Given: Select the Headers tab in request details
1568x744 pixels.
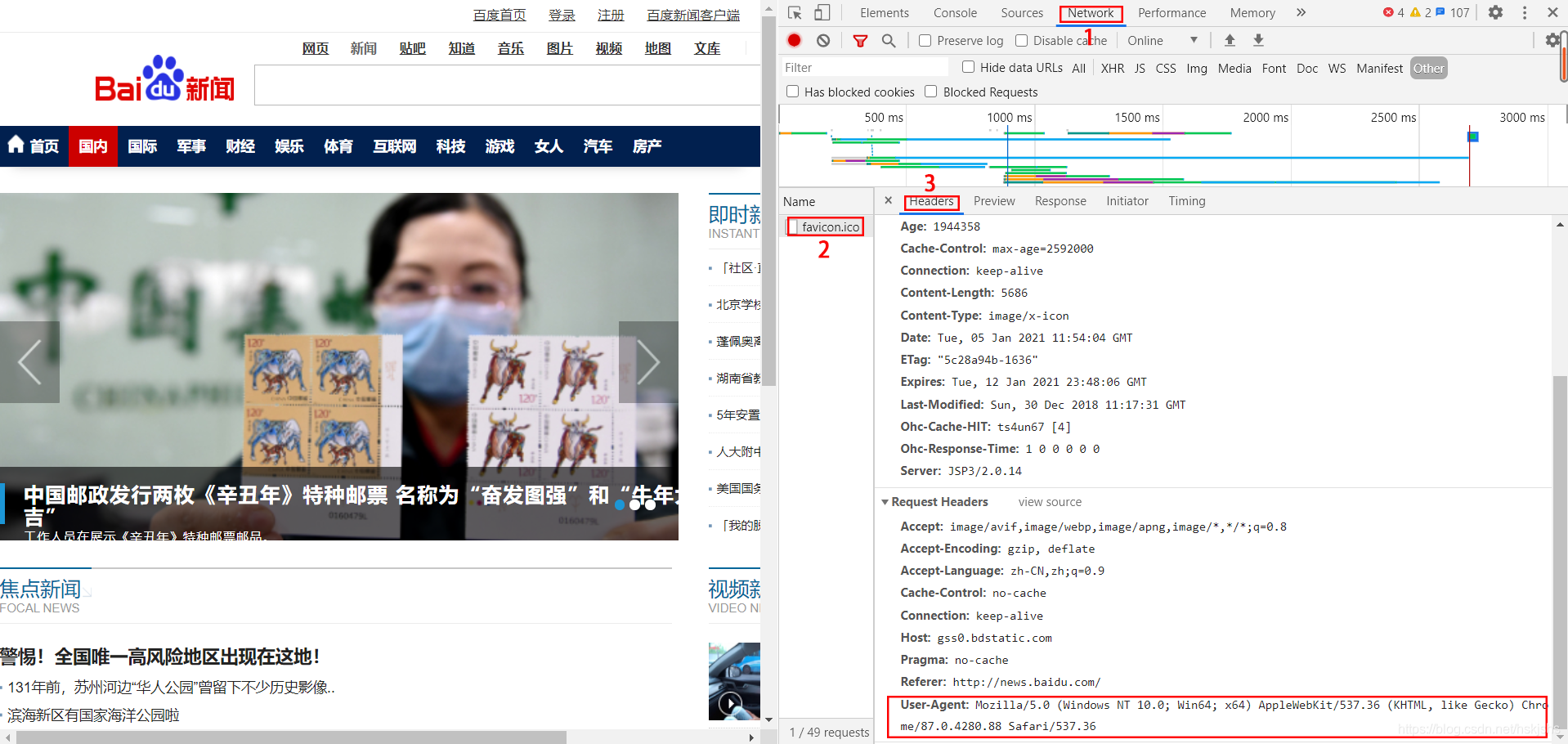Looking at the screenshot, I should pos(931,201).
